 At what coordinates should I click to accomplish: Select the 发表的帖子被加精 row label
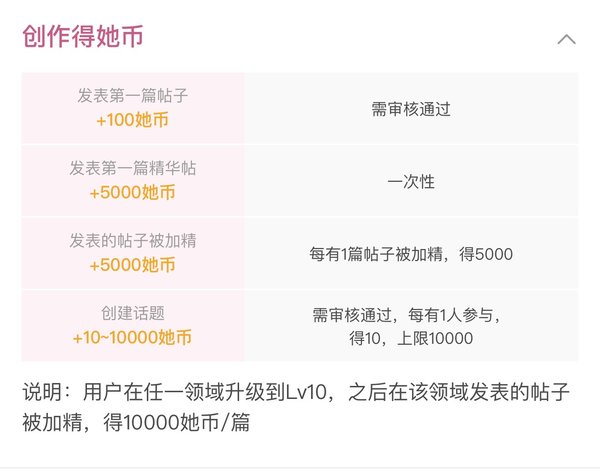pos(132,241)
